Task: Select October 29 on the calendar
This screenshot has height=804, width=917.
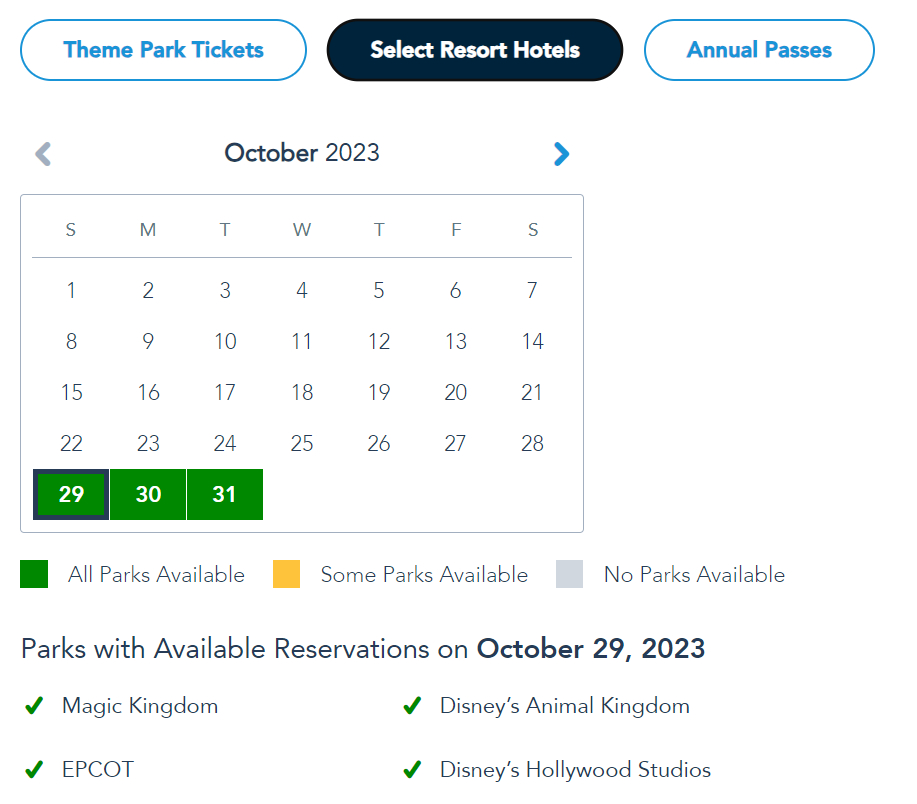Action: [x=71, y=494]
